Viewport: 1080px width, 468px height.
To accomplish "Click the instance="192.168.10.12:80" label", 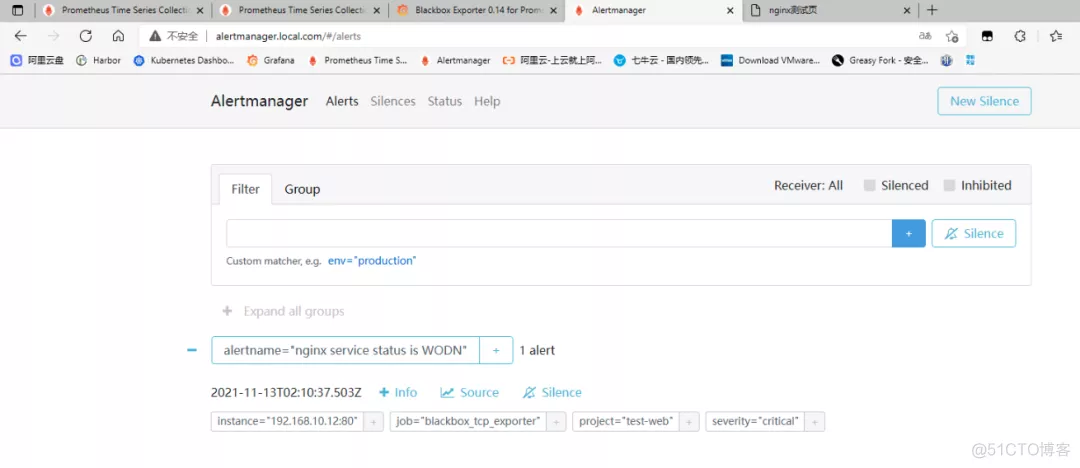I will [287, 422].
